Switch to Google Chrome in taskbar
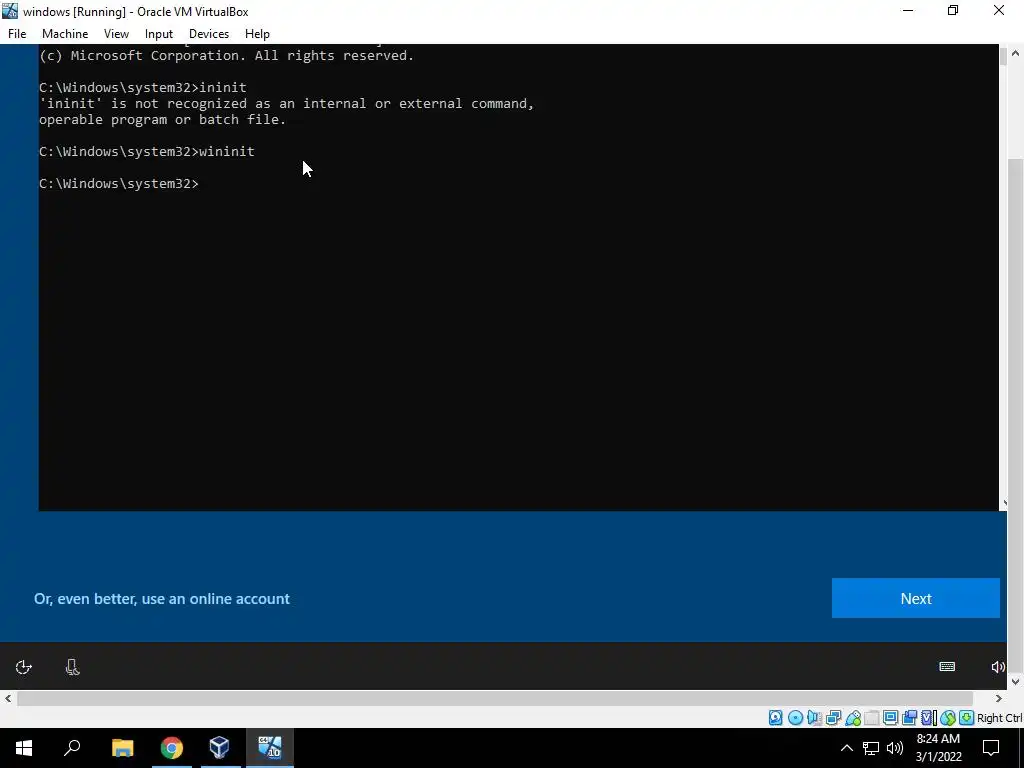The height and width of the screenshot is (768, 1024). tap(172, 748)
